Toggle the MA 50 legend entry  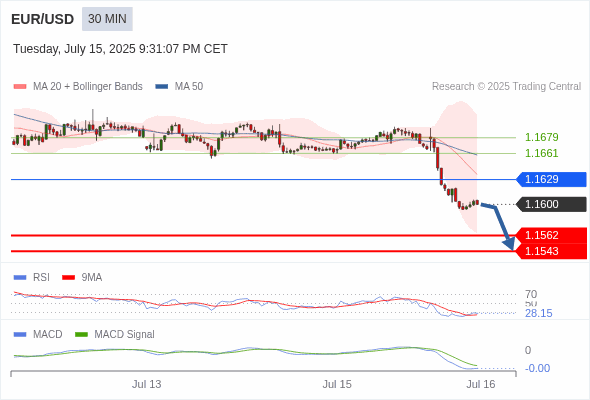179,87
